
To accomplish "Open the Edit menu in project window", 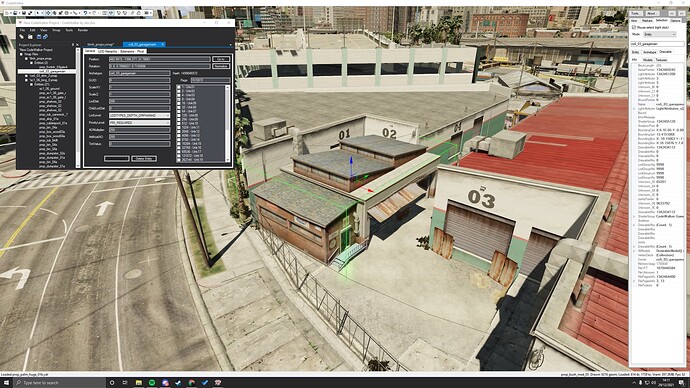I will coord(33,30).
